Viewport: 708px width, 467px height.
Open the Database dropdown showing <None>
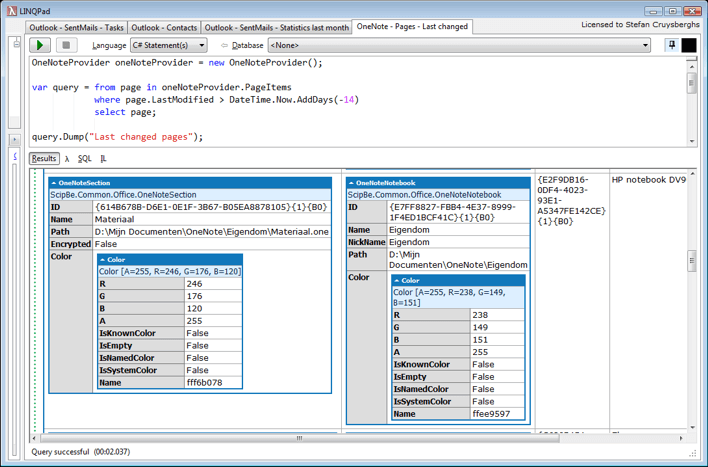[459, 45]
